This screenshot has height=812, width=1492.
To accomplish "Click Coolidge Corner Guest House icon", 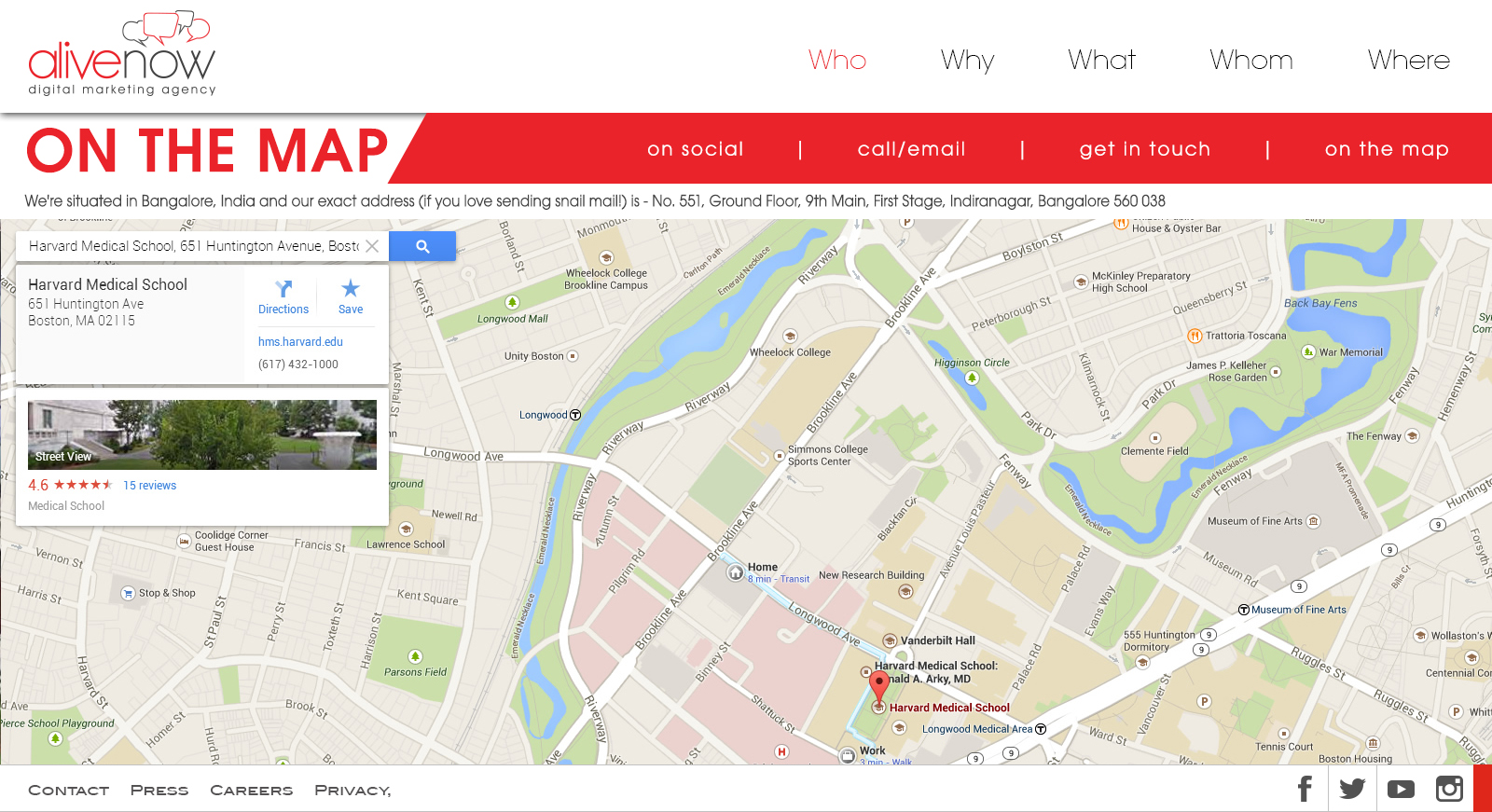I will click(x=185, y=541).
